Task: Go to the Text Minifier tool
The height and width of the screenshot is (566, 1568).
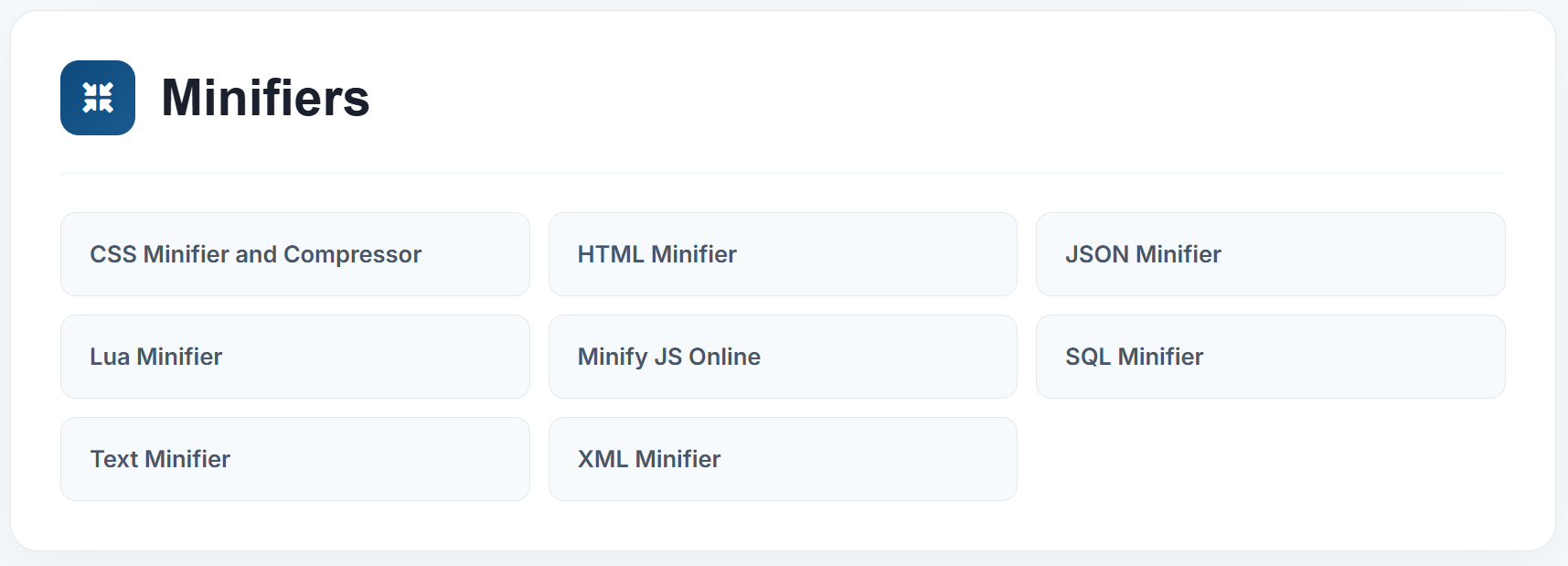Action: [294, 459]
